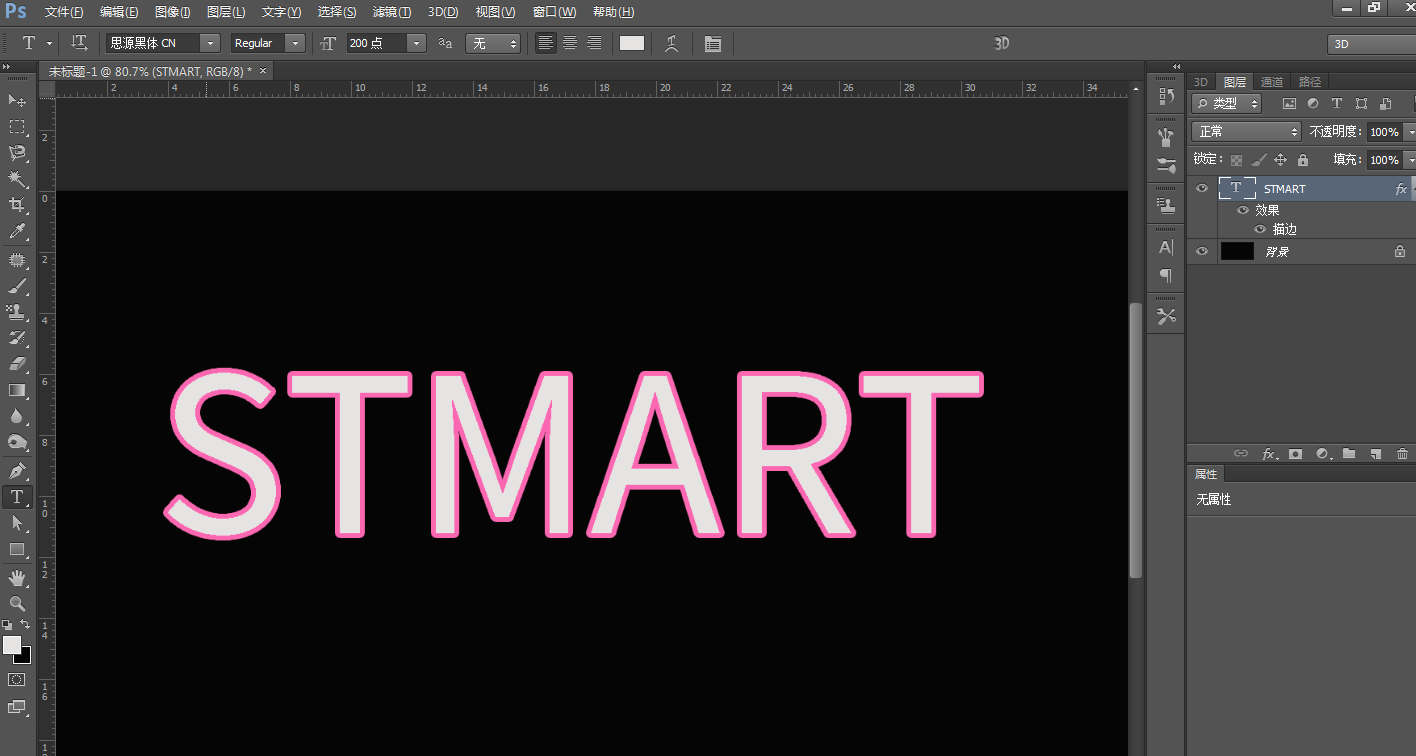Screen dimensions: 1416x756
Task: Select the Zoom tool
Action: coord(17,603)
